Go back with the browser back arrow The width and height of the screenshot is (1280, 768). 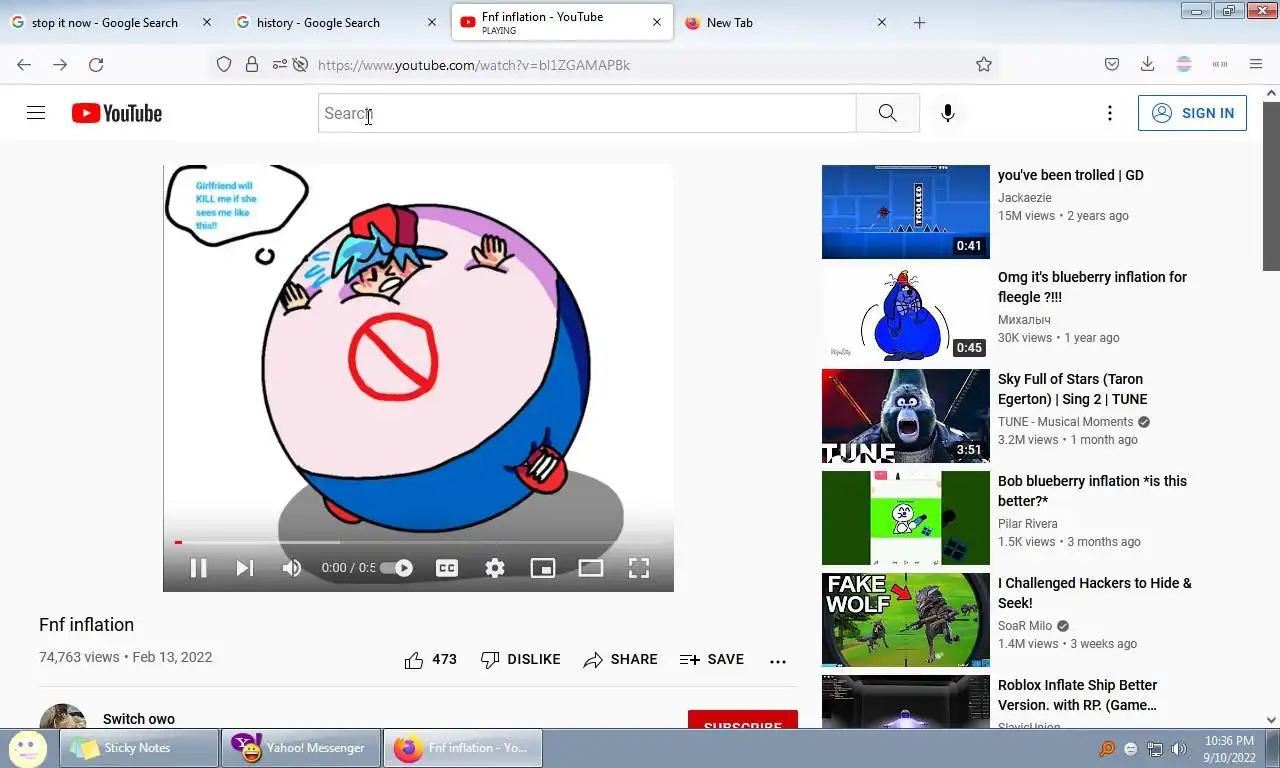24,65
